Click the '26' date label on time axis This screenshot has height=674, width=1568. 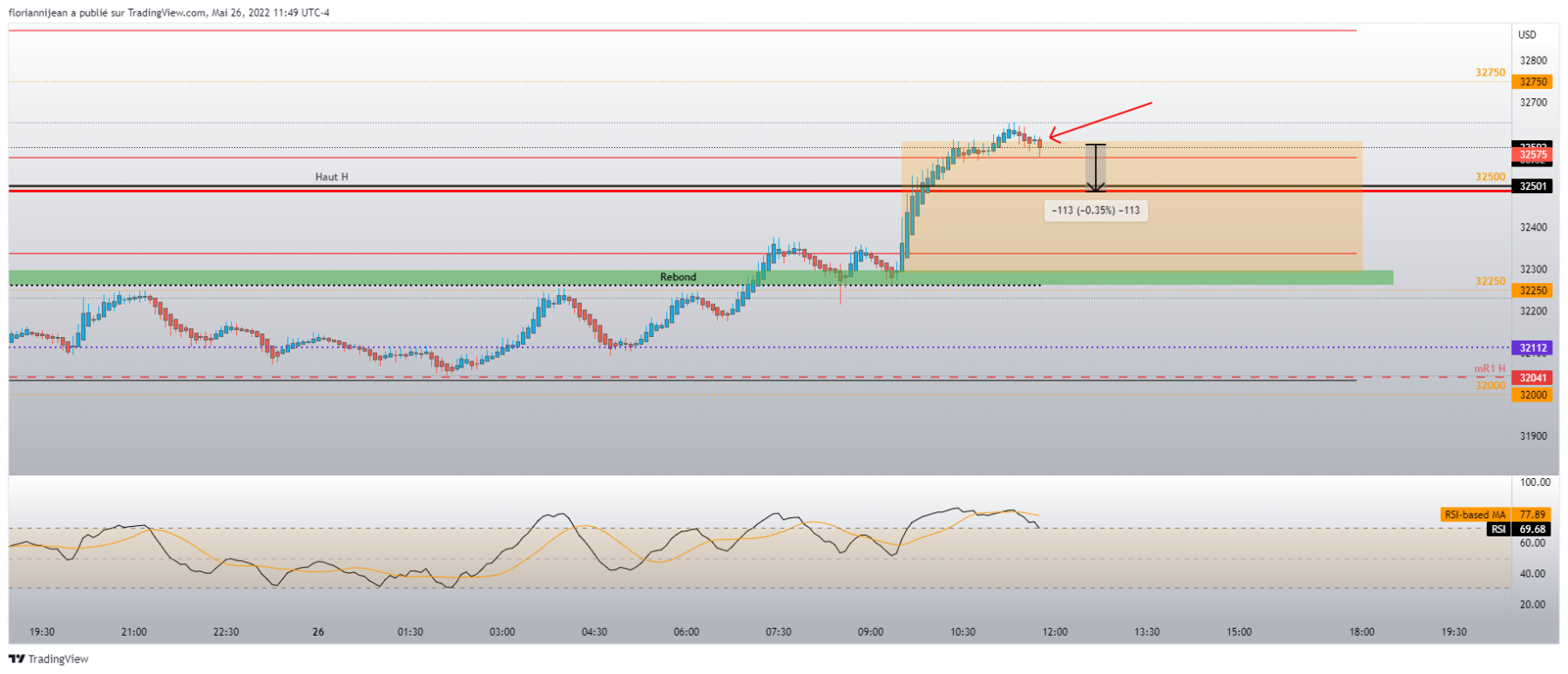coord(318,632)
